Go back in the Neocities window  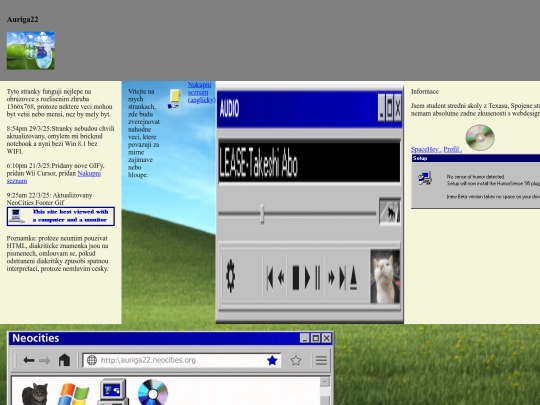pyautogui.click(x=29, y=360)
